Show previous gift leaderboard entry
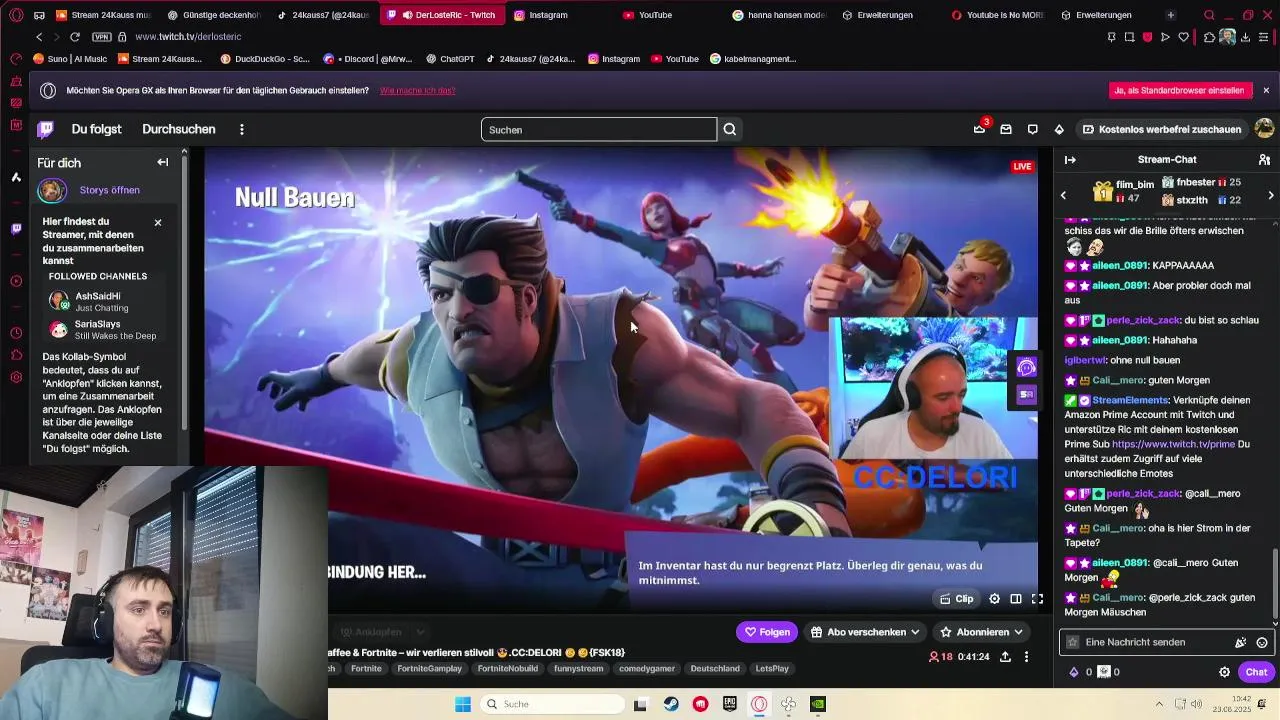 (1063, 195)
